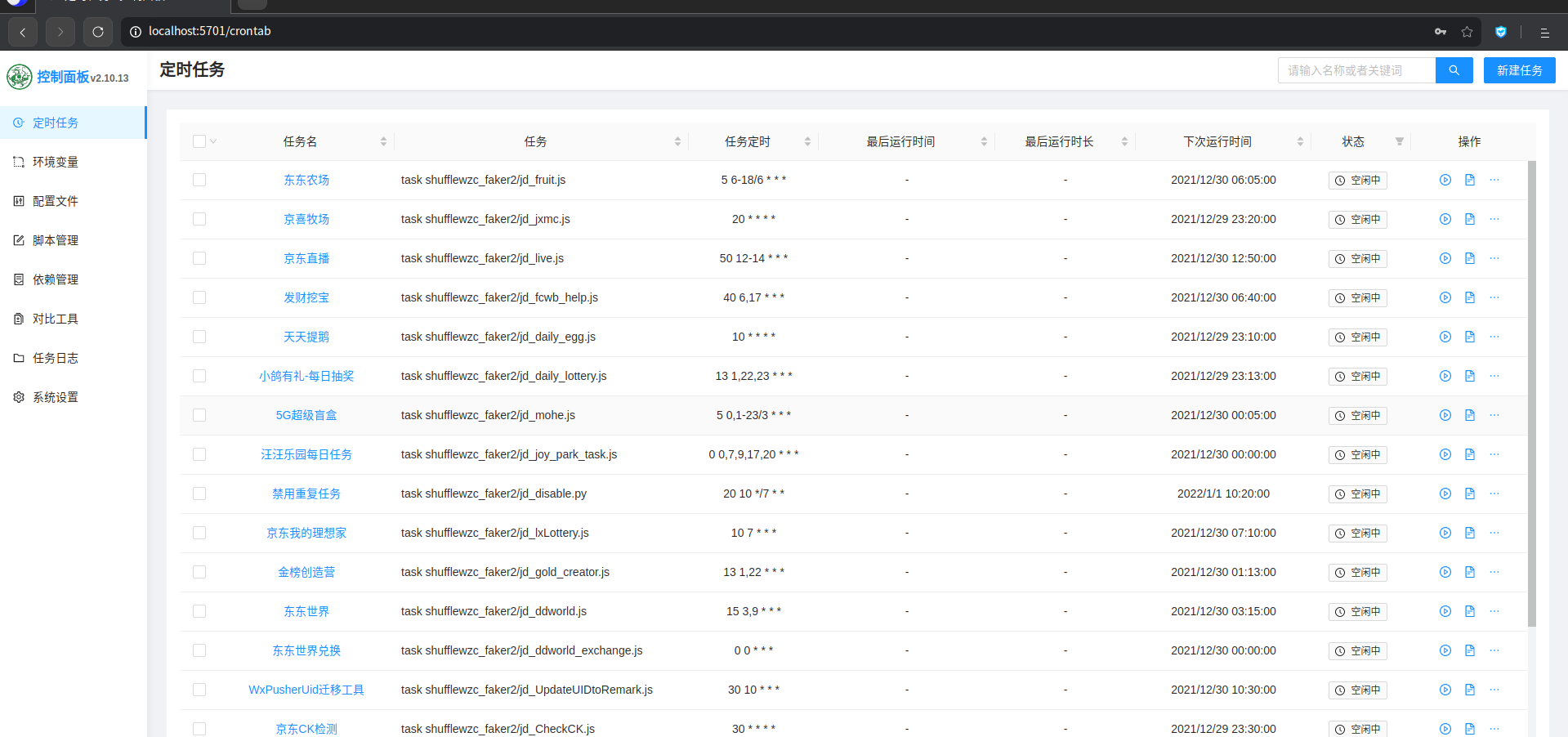Viewport: 1568px width, 737px height.
Task: Select checkbox for 京东直播 row
Action: (x=199, y=258)
